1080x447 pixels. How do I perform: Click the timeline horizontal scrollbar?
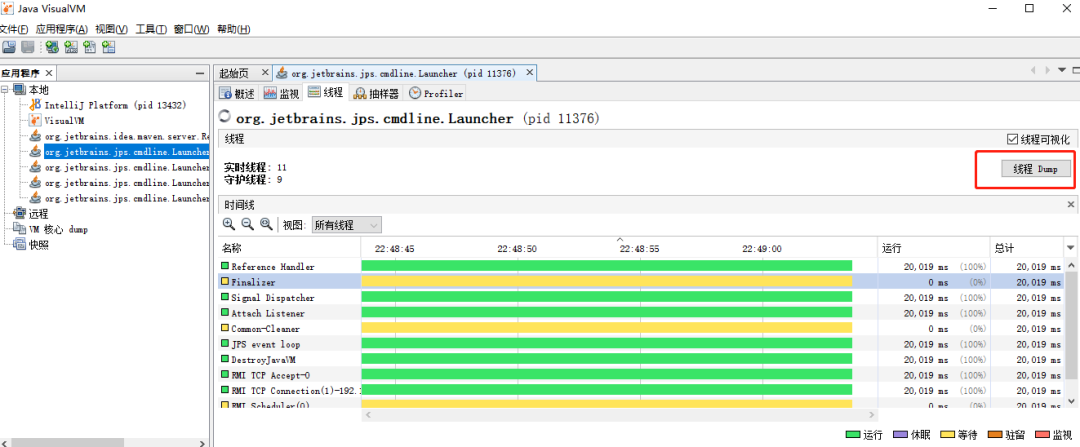(620, 415)
